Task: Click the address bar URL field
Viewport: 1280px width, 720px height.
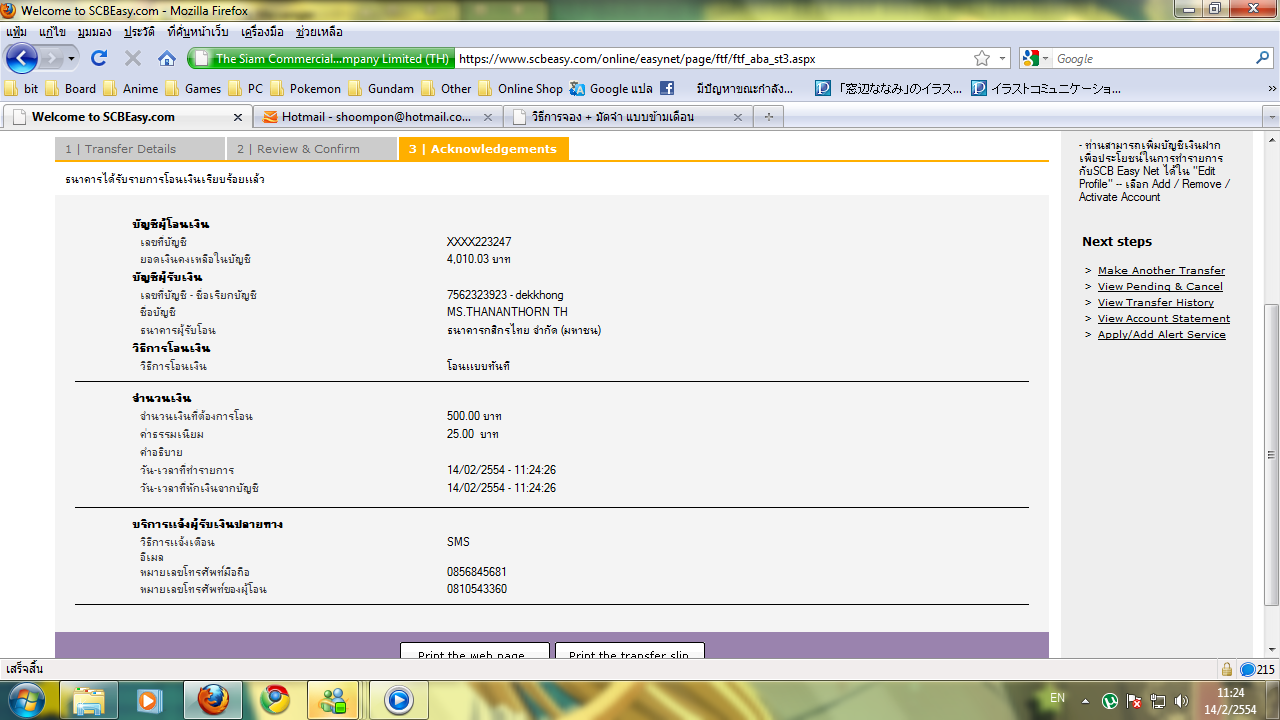Action: point(713,59)
